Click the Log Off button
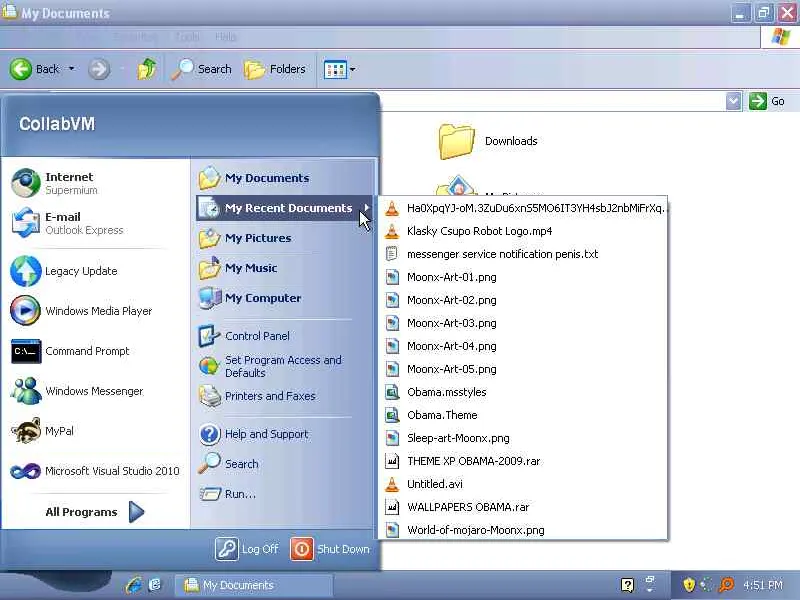 247,549
